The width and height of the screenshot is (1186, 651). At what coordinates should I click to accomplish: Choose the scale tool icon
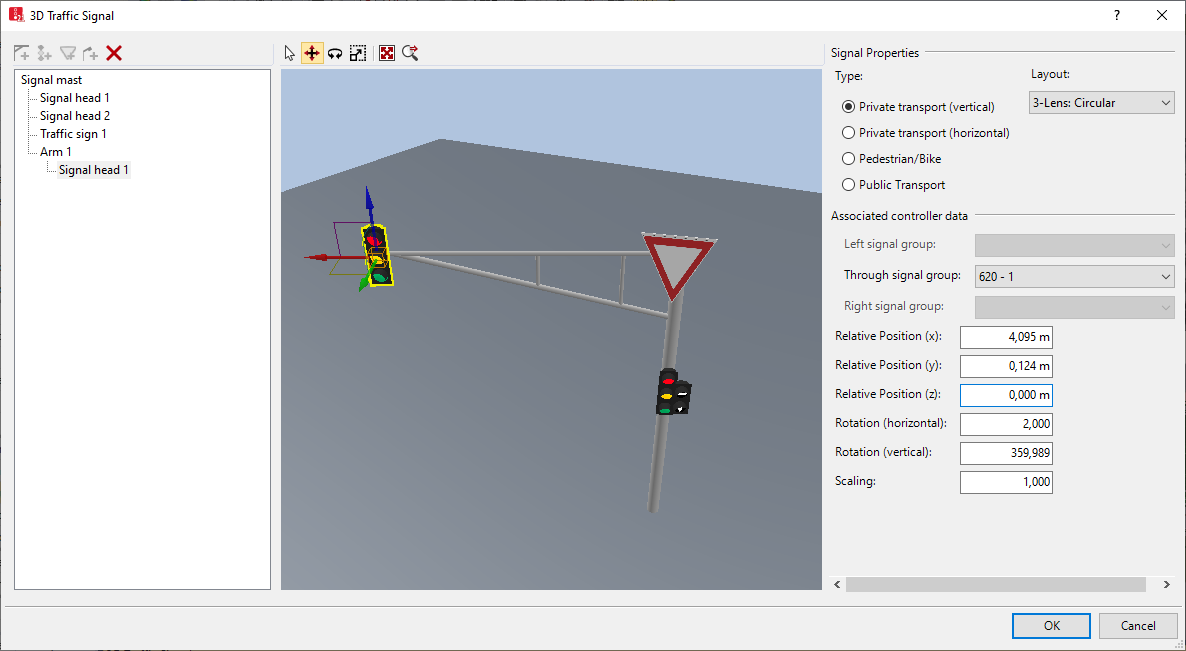pos(358,53)
